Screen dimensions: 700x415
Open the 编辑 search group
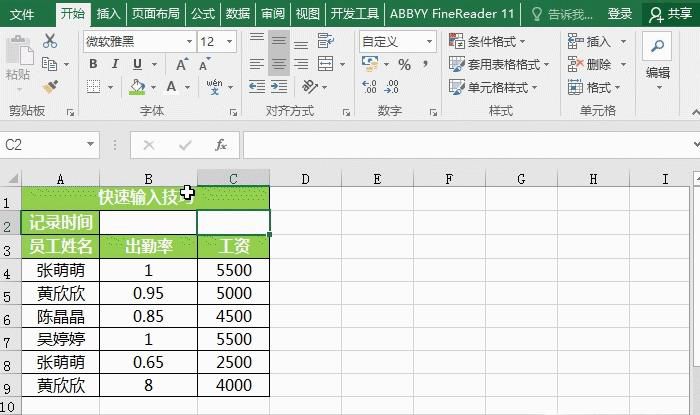pyautogui.click(x=658, y=62)
